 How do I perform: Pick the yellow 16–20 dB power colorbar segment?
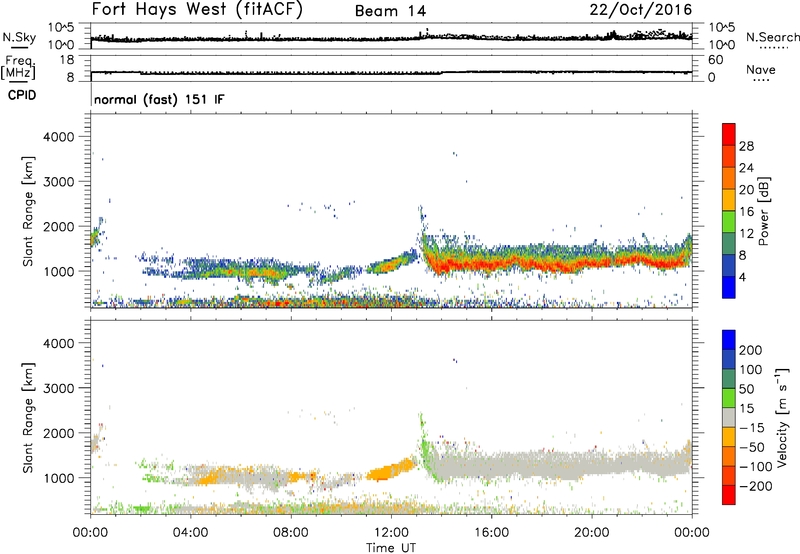click(x=729, y=200)
